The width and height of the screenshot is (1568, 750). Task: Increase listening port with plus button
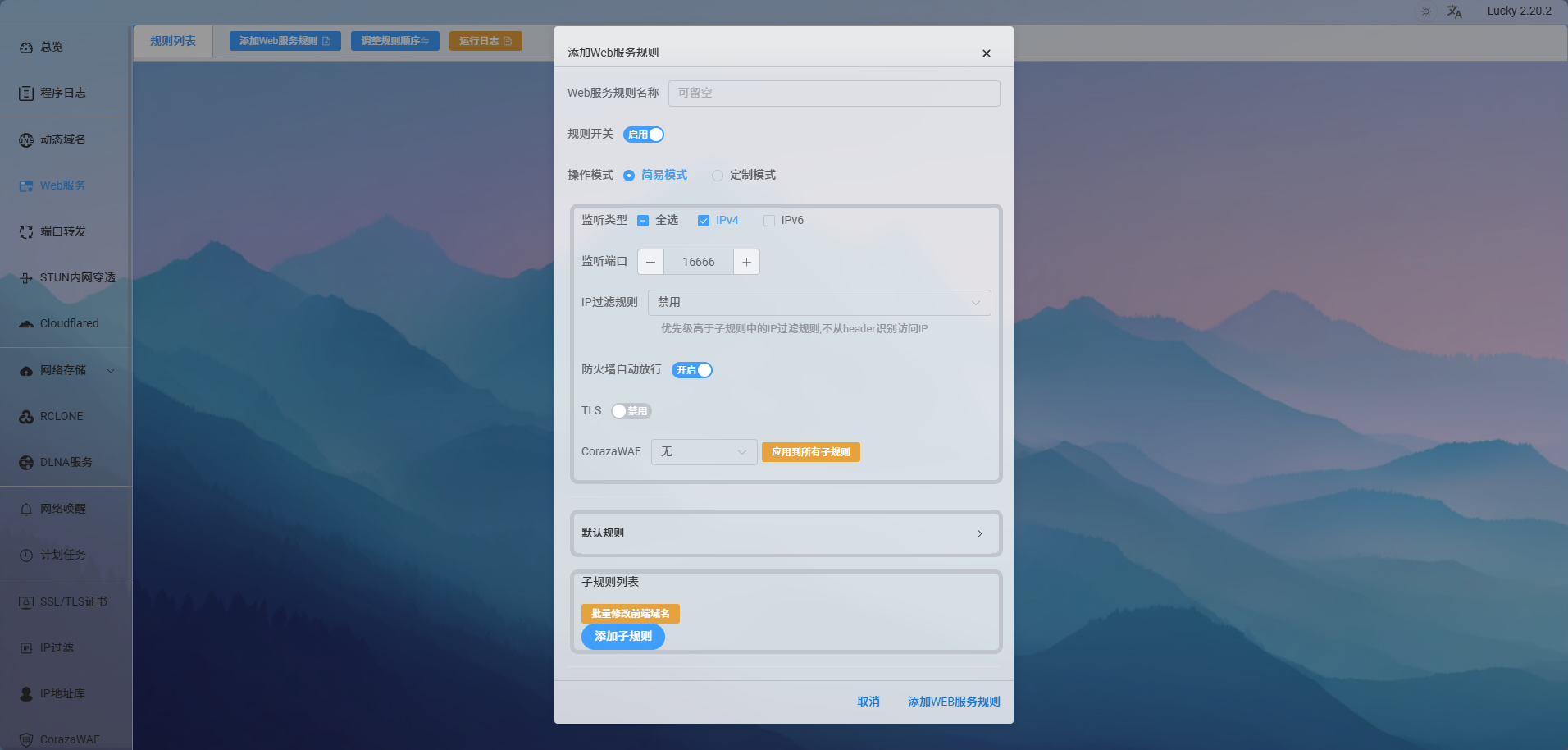pos(746,263)
